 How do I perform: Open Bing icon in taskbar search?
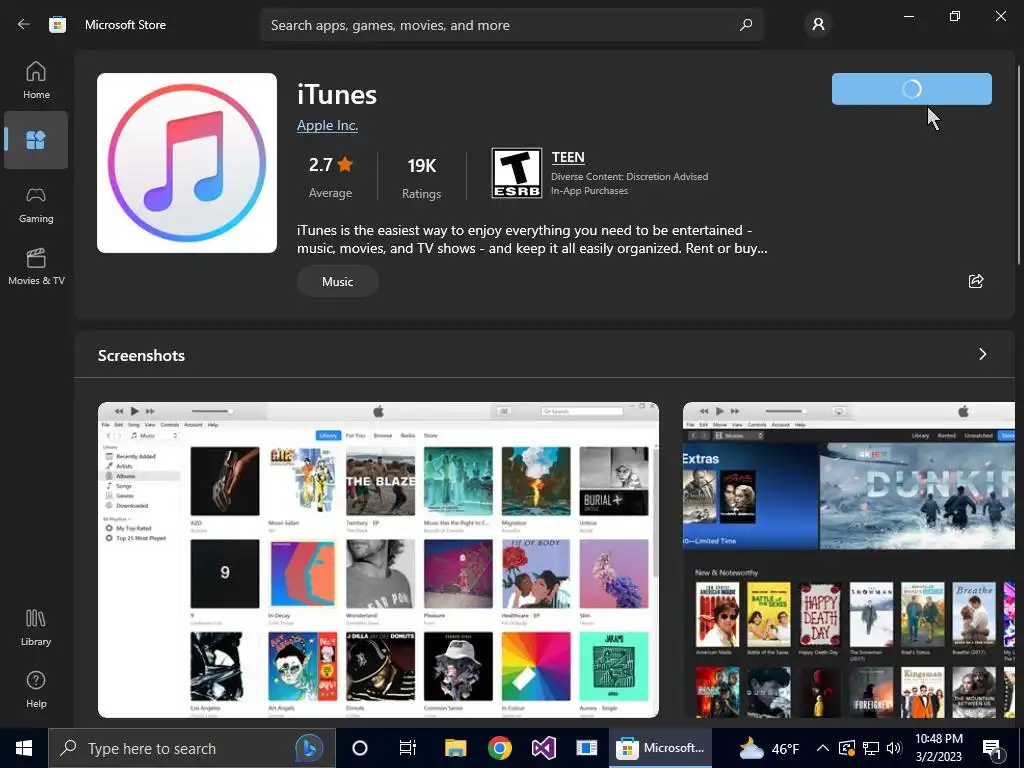tap(309, 748)
